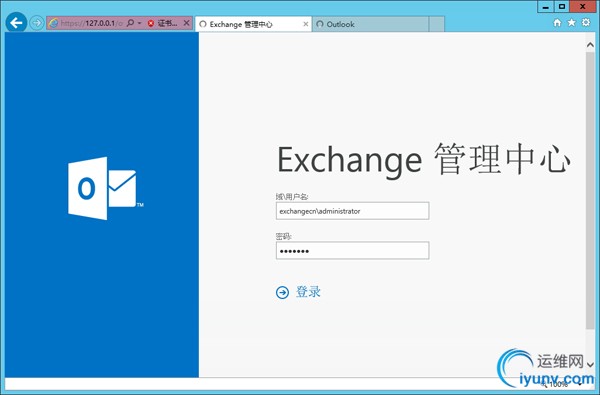This screenshot has height=395, width=600.
Task: Minimize the browser window
Action: click(x=546, y=7)
